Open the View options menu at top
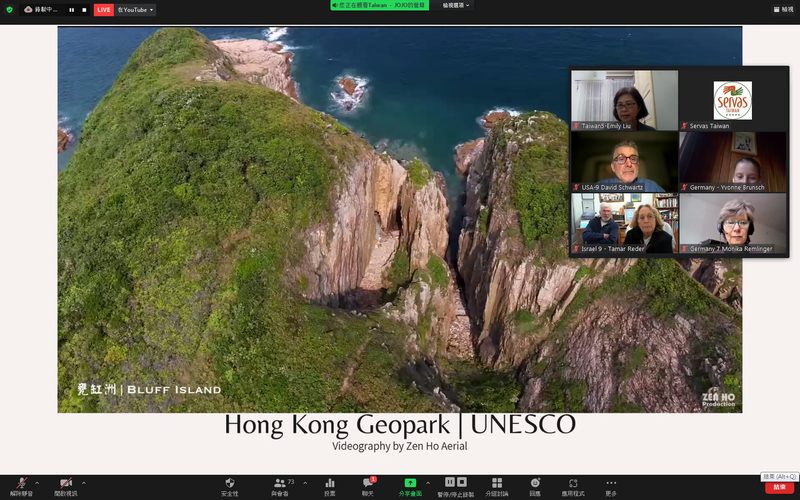 456,5
